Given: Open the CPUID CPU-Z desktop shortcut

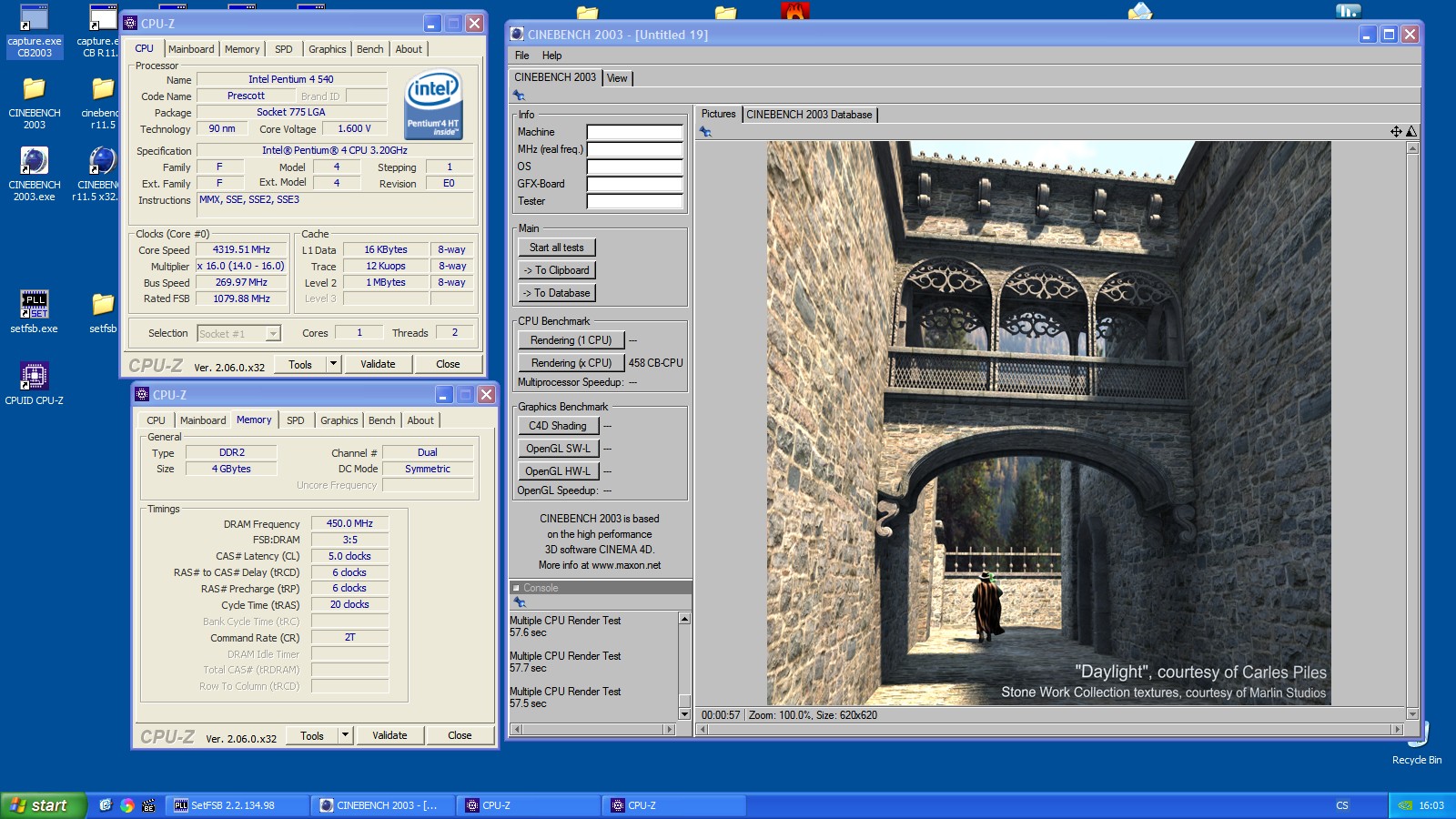Looking at the screenshot, I should tap(35, 382).
